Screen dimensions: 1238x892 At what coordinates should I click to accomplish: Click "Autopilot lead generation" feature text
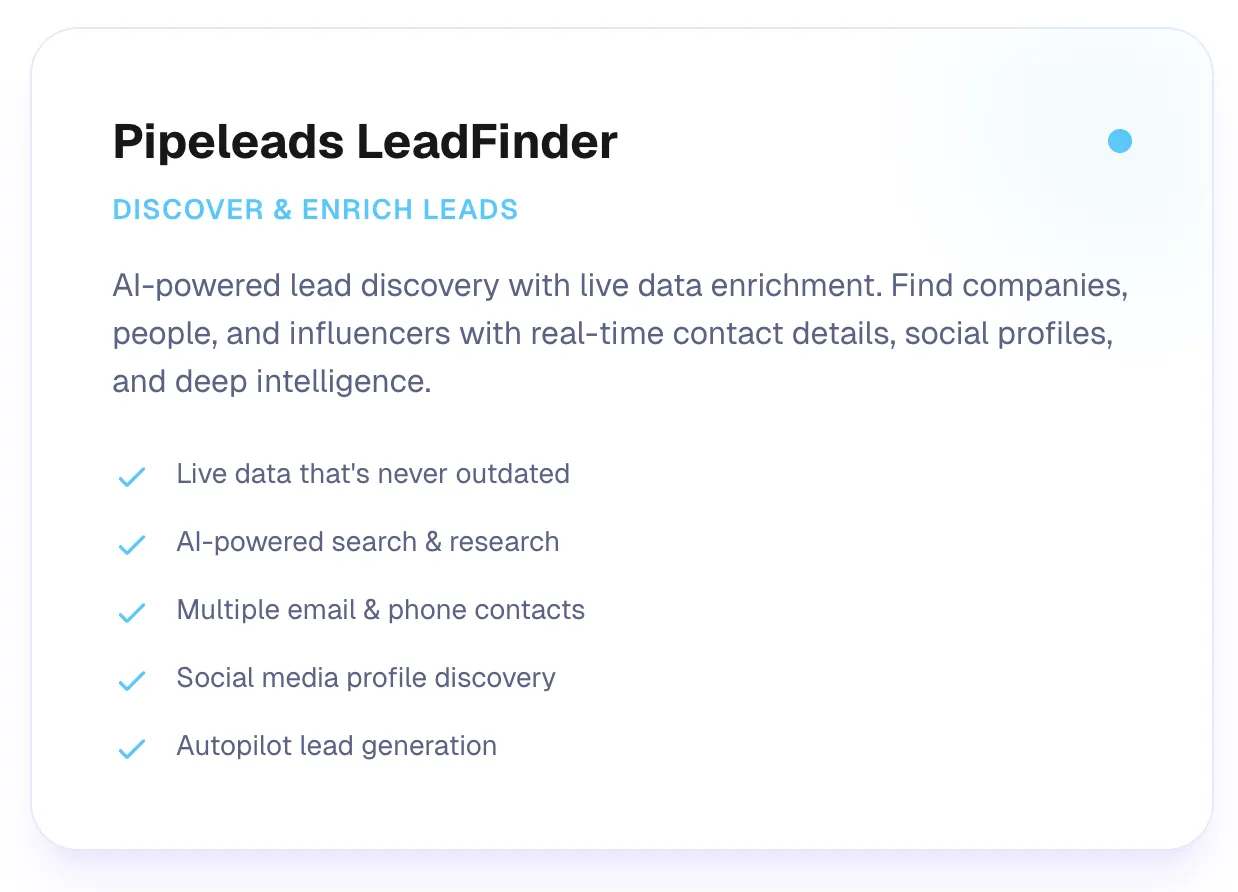[x=337, y=746]
